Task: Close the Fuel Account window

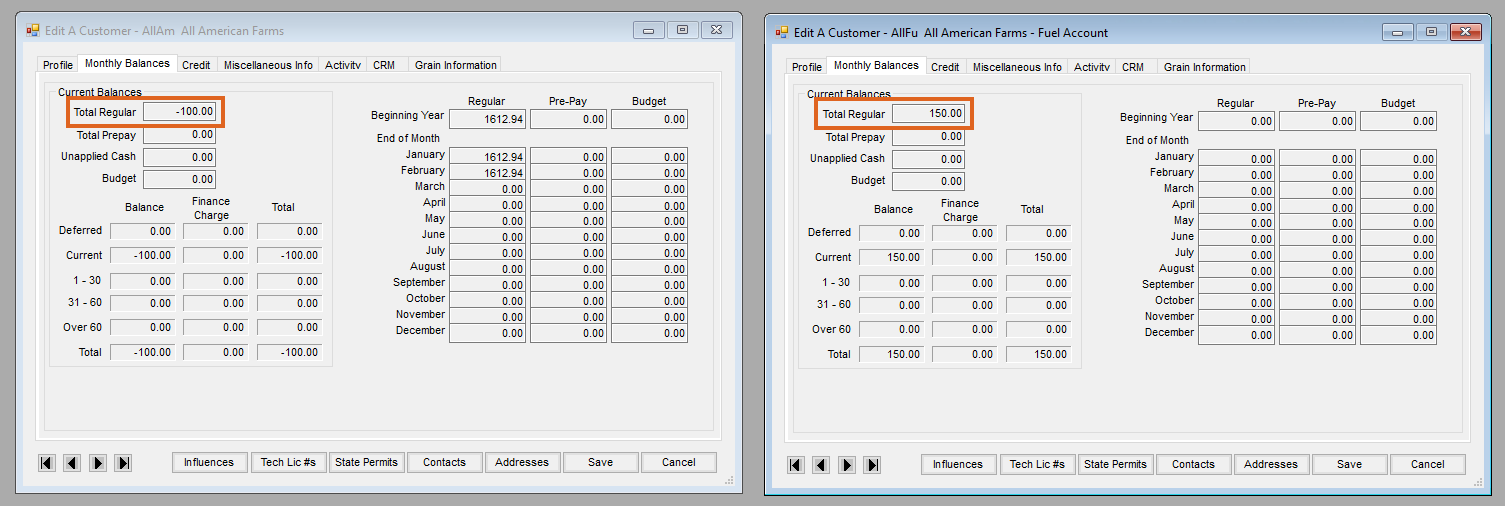Action: pyautogui.click(x=1466, y=32)
